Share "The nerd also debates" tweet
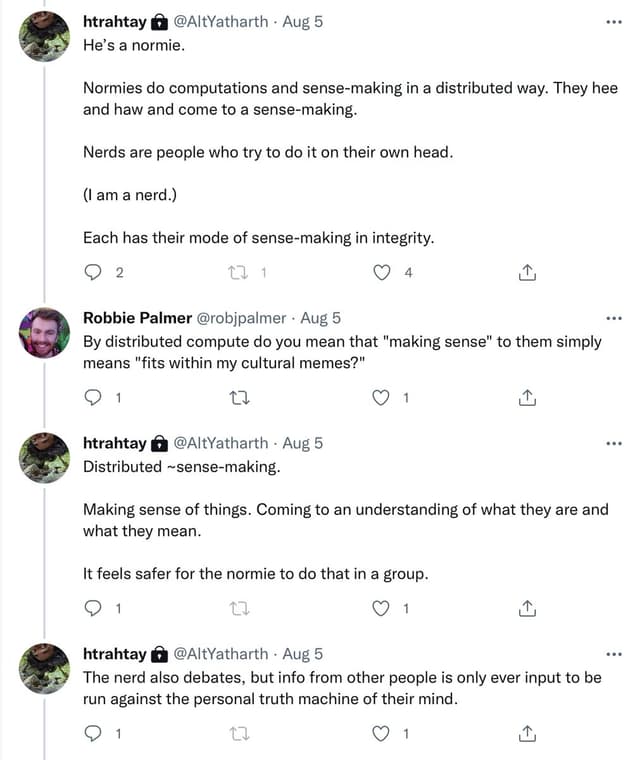640x760 pixels. pyautogui.click(x=528, y=734)
